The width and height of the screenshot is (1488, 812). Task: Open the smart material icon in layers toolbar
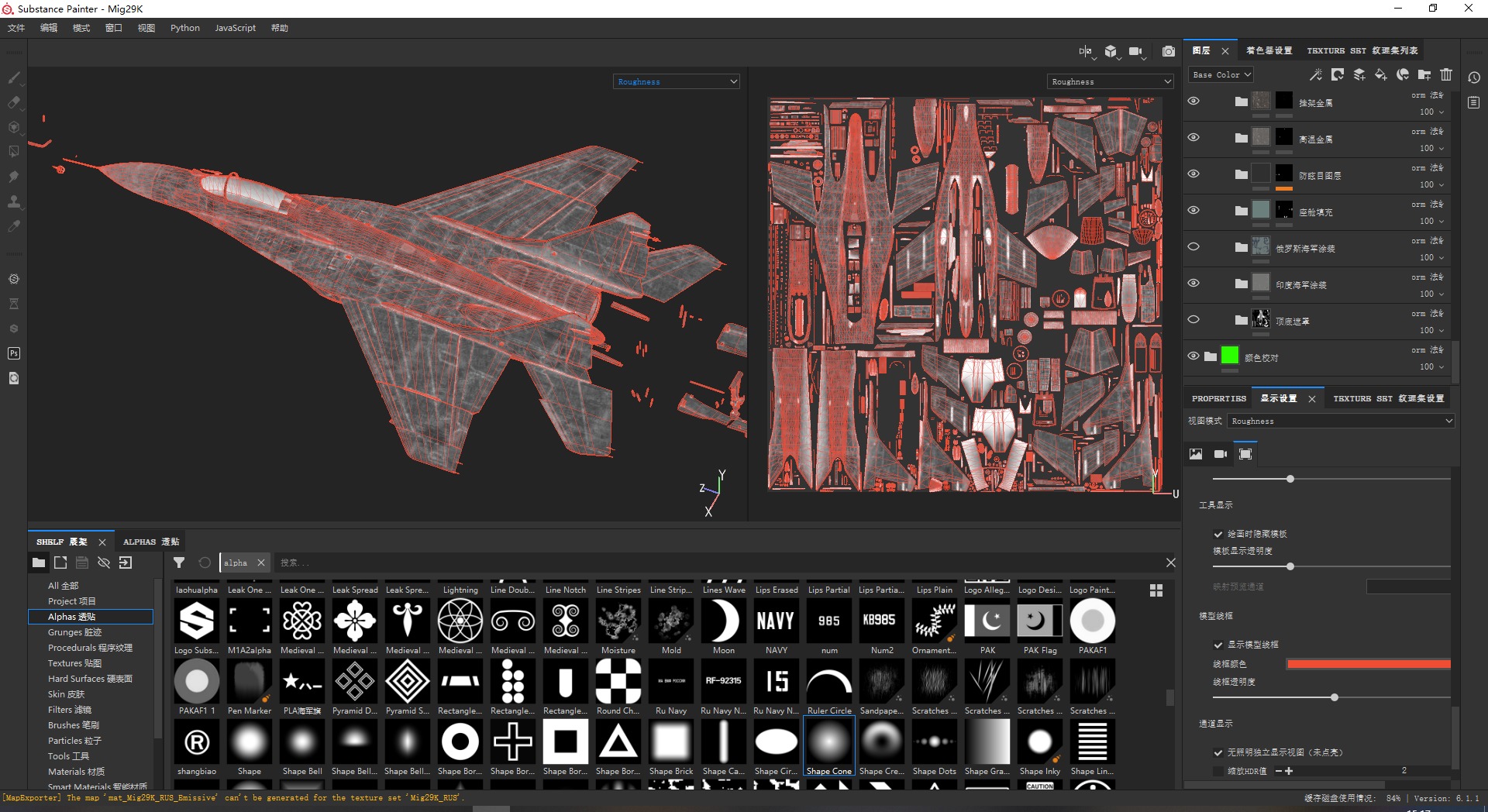pyautogui.click(x=1403, y=74)
